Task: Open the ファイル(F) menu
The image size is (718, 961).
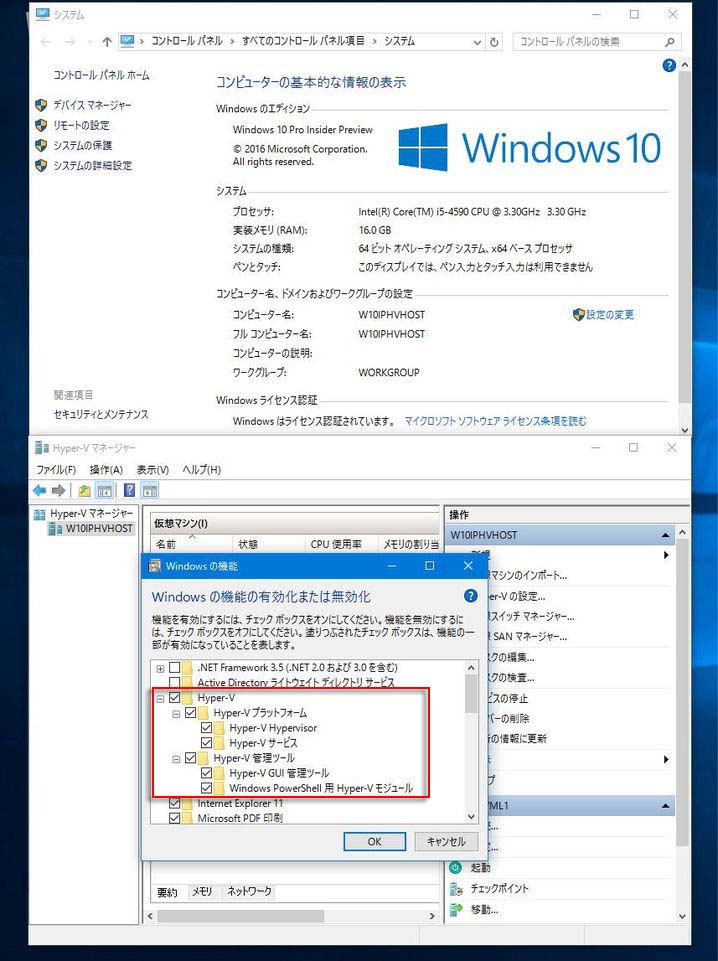Action: (x=56, y=469)
